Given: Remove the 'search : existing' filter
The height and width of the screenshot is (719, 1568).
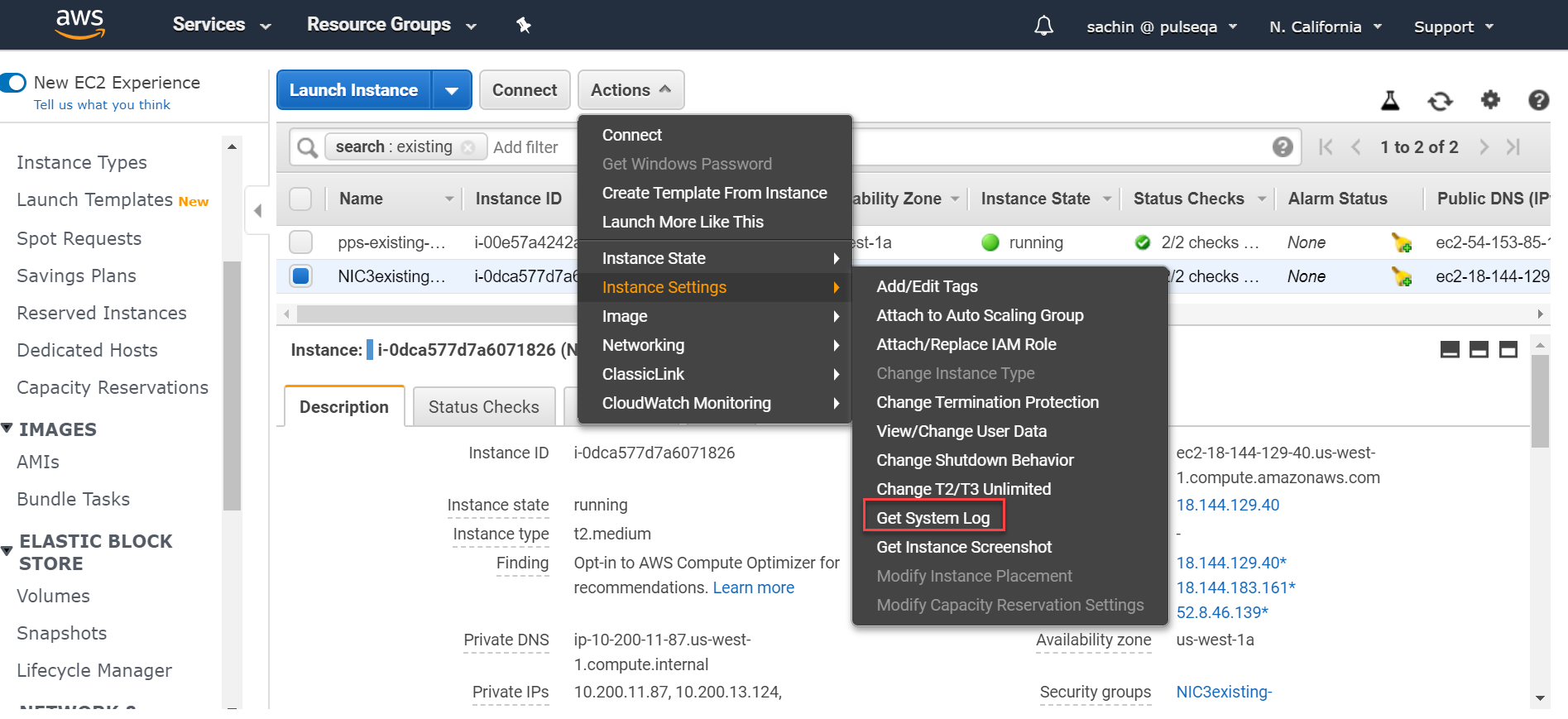Looking at the screenshot, I should pos(468,147).
